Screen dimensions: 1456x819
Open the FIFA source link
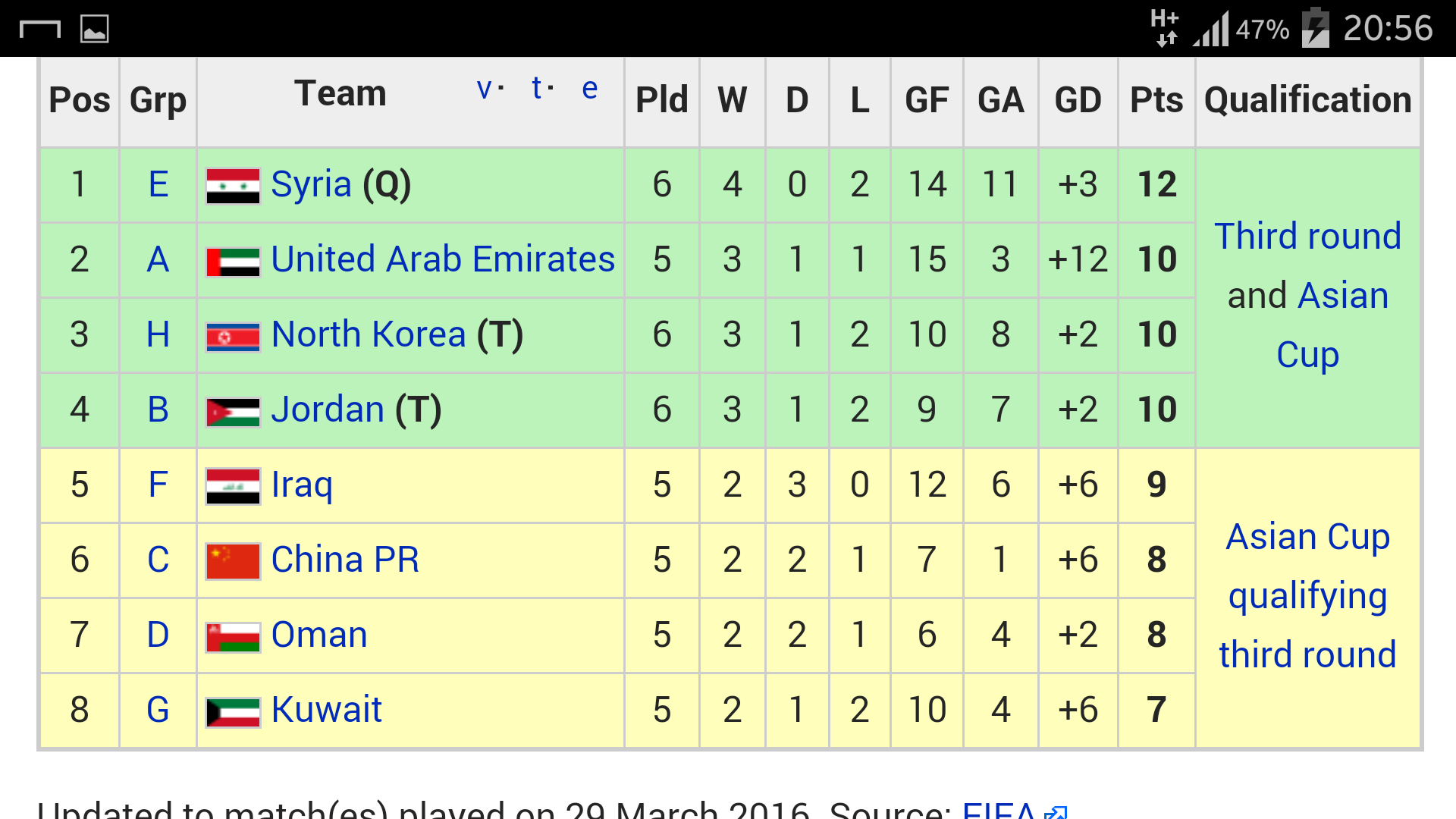click(998, 808)
